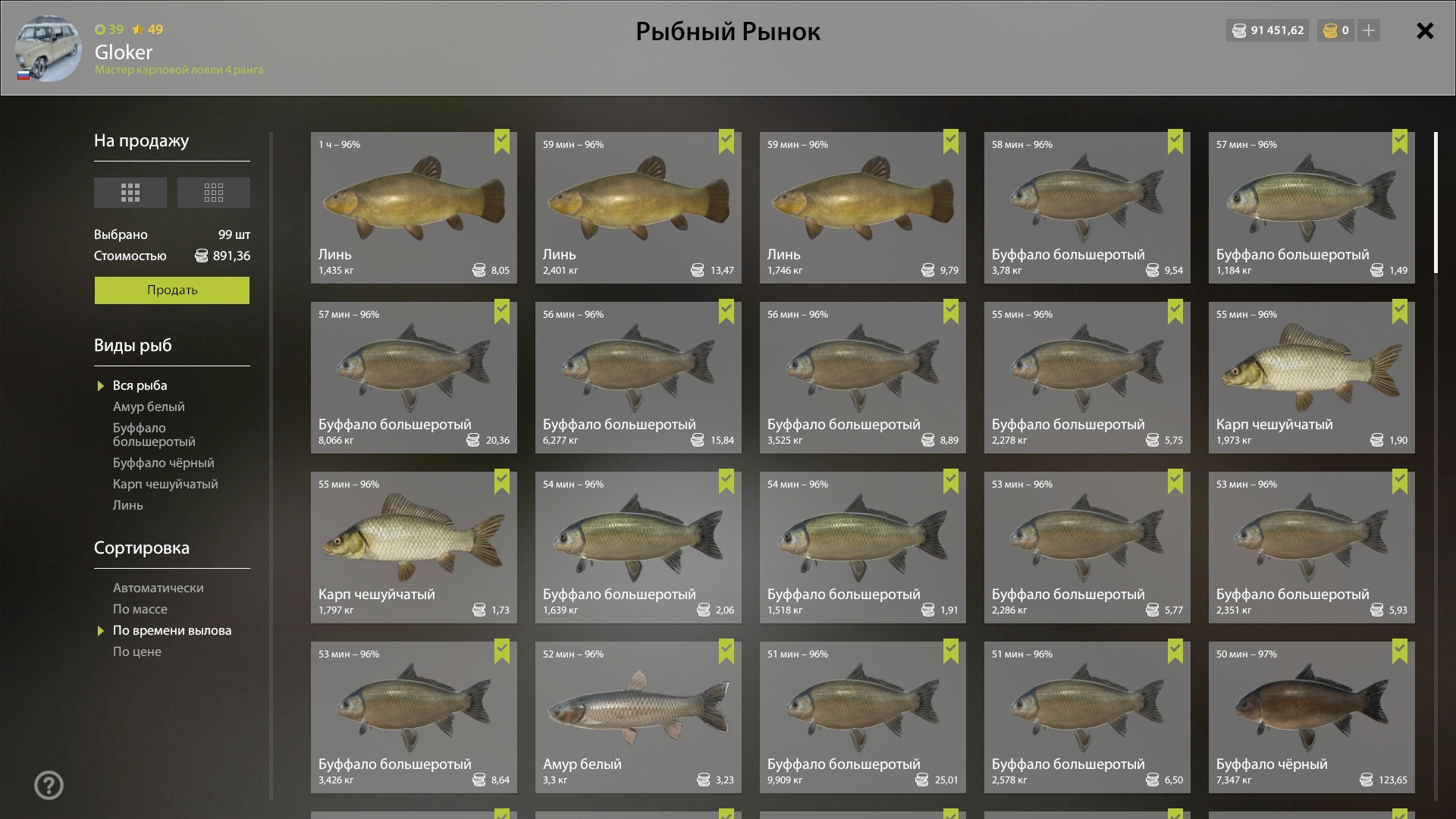Image resolution: width=1456 pixels, height=819 pixels.
Task: Toggle the selection flag on the 7,347 кг Буффало чёрный
Action: coord(1400,651)
